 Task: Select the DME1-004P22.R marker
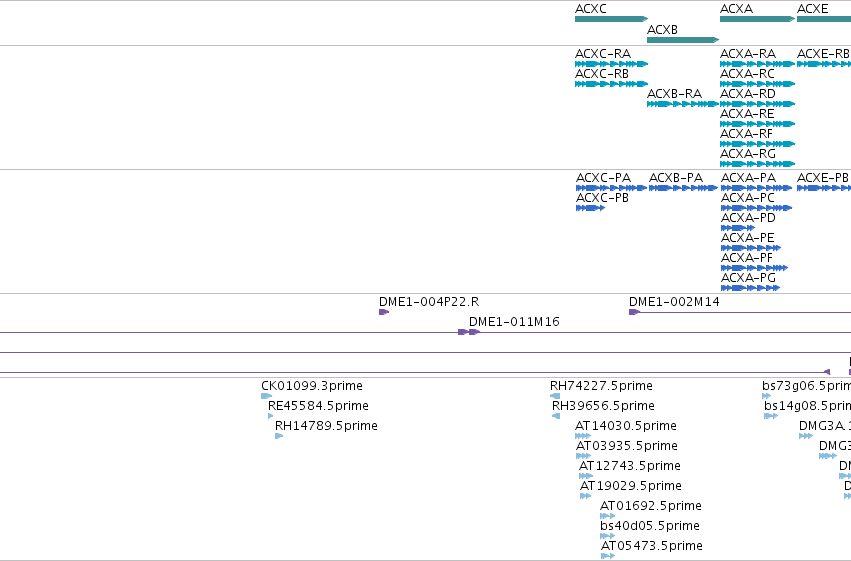384,312
